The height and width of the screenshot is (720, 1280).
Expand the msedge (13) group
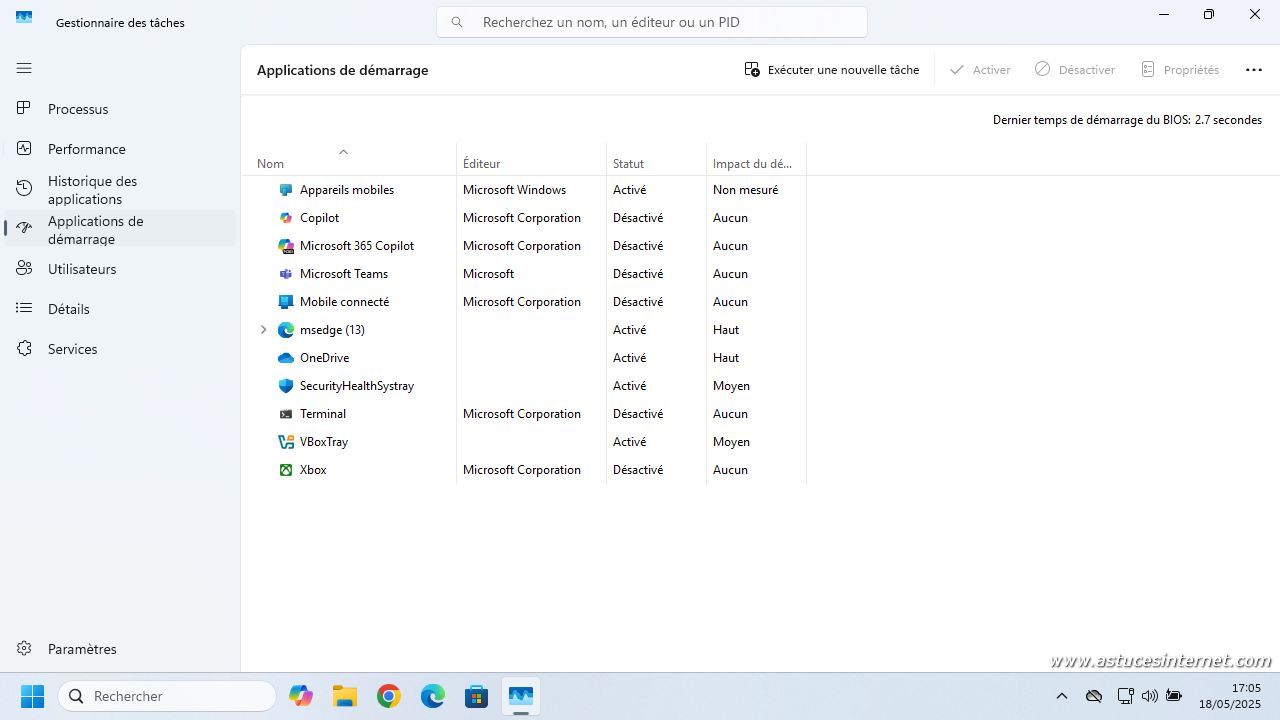coord(264,329)
